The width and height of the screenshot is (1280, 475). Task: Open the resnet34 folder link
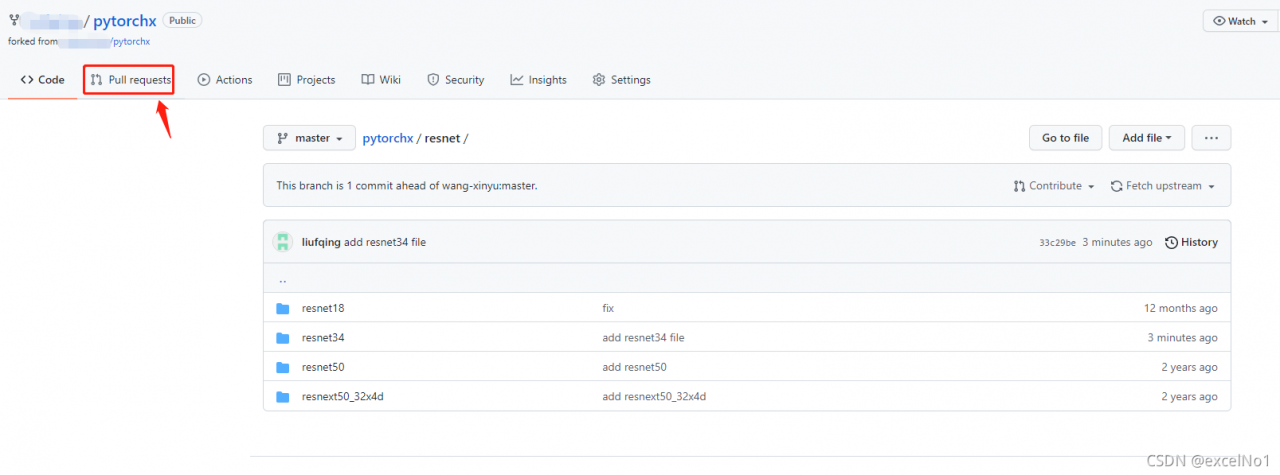(323, 338)
